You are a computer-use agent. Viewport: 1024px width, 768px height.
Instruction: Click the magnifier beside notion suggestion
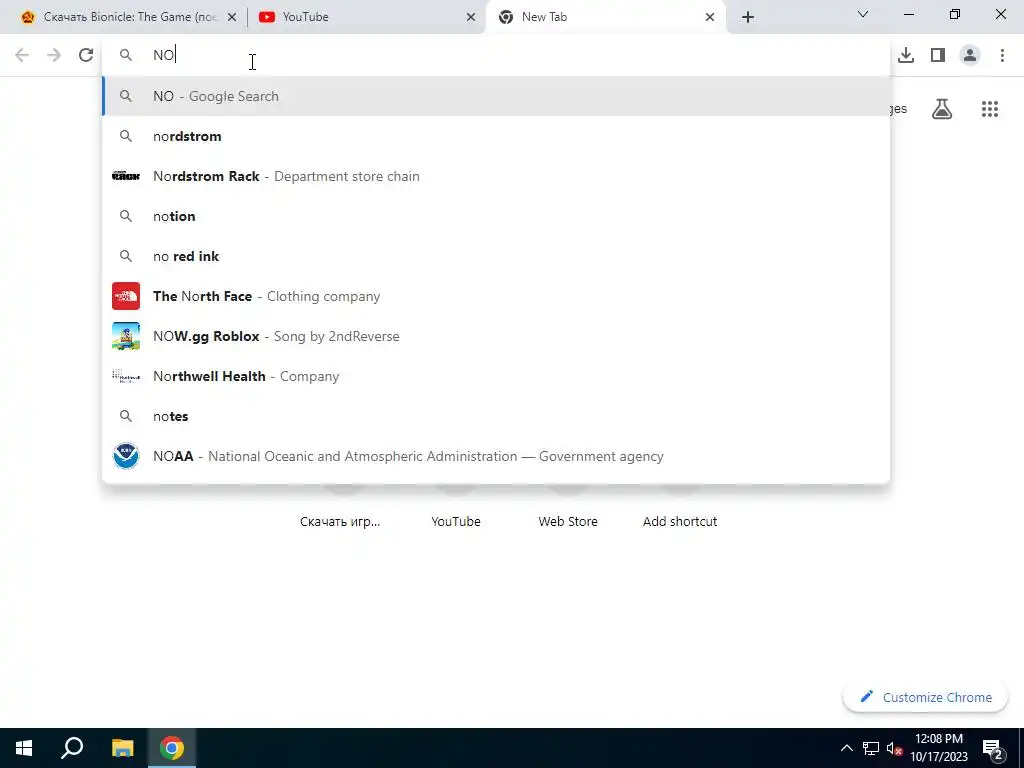pyautogui.click(x=125, y=216)
